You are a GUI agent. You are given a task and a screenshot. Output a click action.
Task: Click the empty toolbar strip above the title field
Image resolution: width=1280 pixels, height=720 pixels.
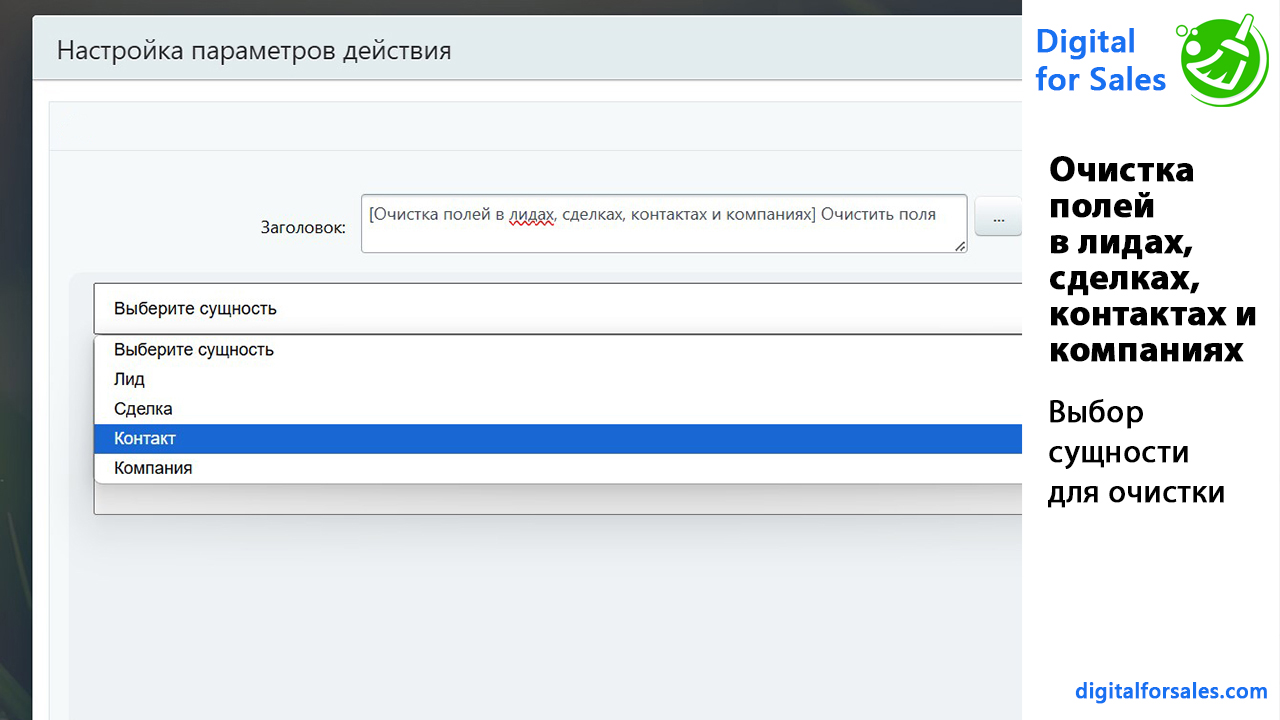click(x=535, y=127)
